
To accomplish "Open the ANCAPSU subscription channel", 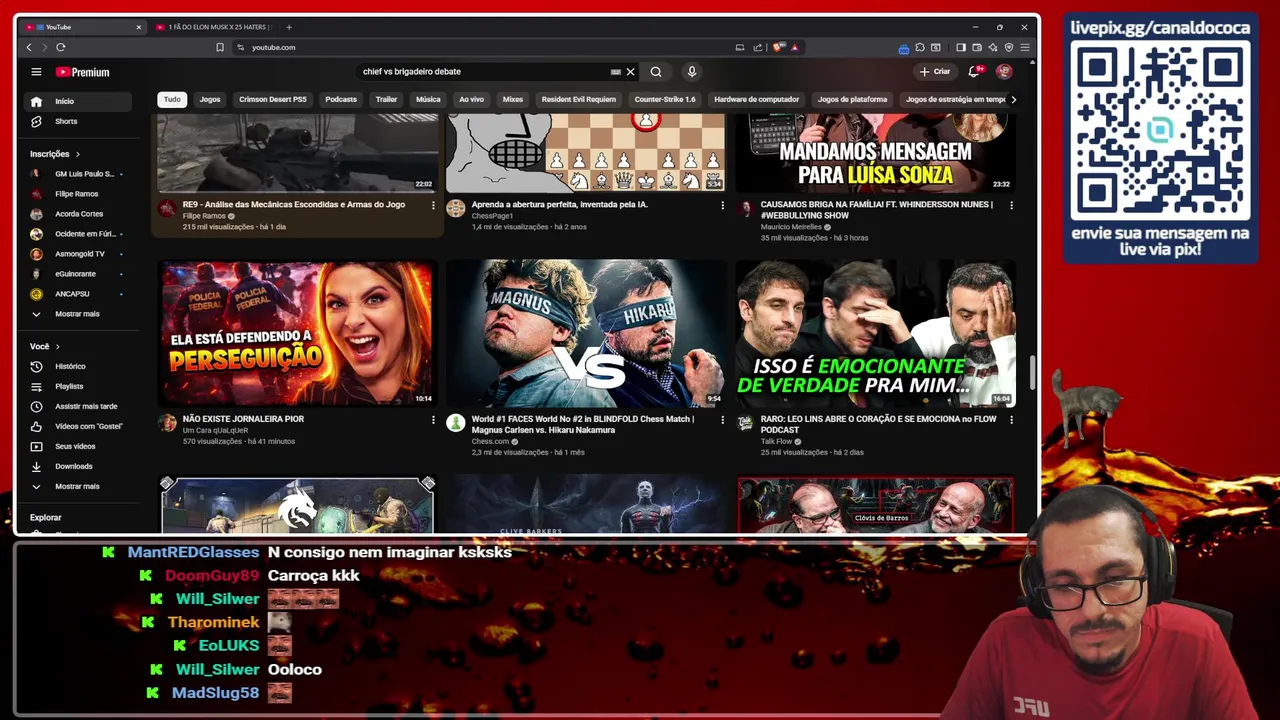I will (77, 294).
